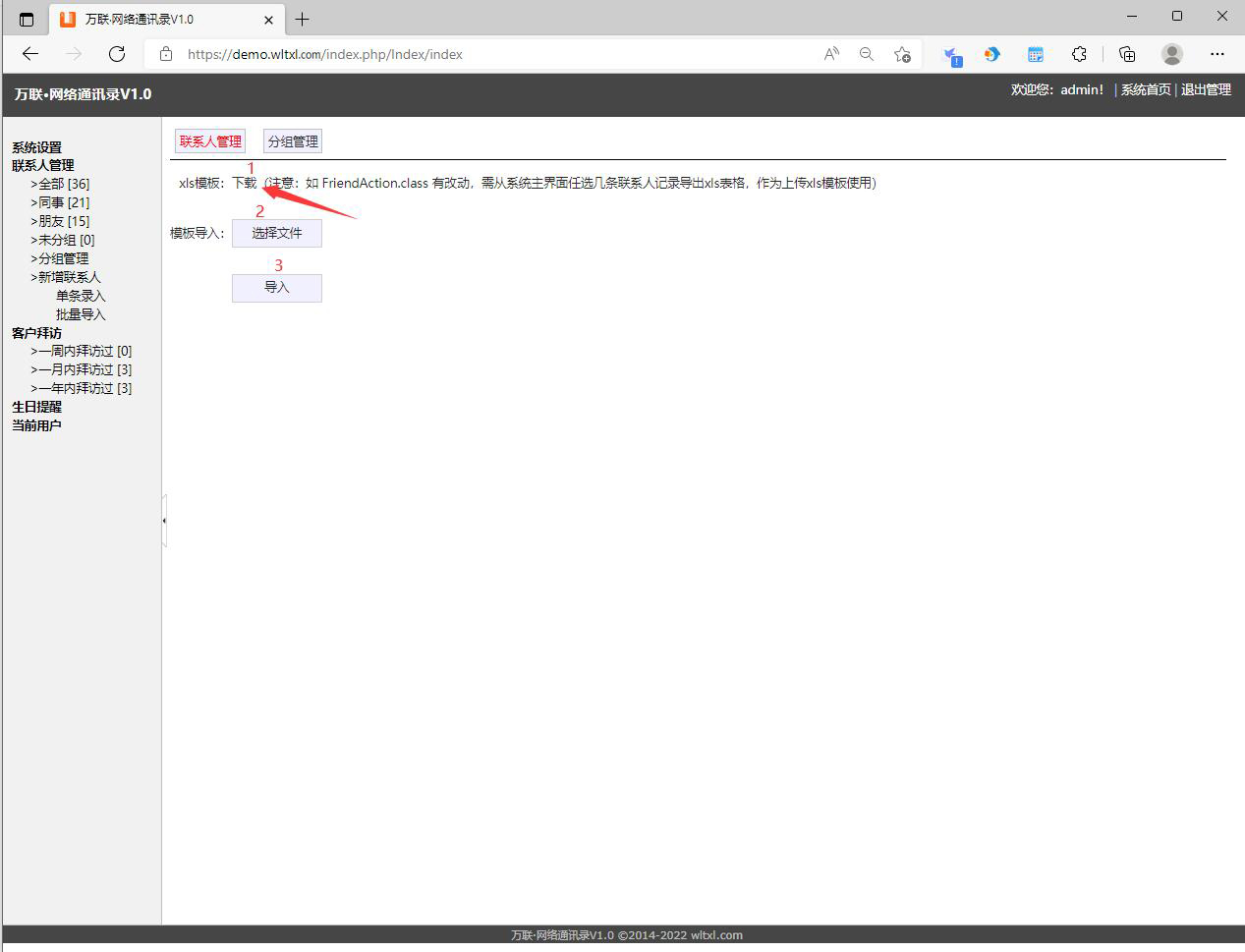
Task: Click the 选择文件 button
Action: (277, 233)
